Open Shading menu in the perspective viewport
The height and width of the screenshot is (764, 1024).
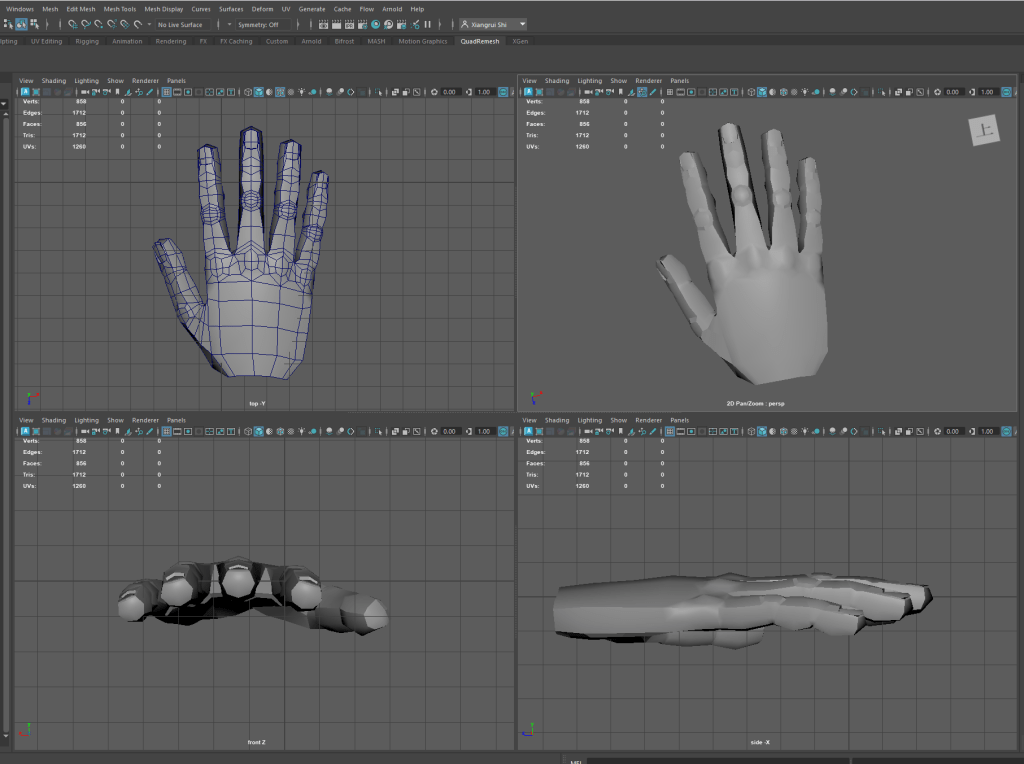click(x=557, y=81)
